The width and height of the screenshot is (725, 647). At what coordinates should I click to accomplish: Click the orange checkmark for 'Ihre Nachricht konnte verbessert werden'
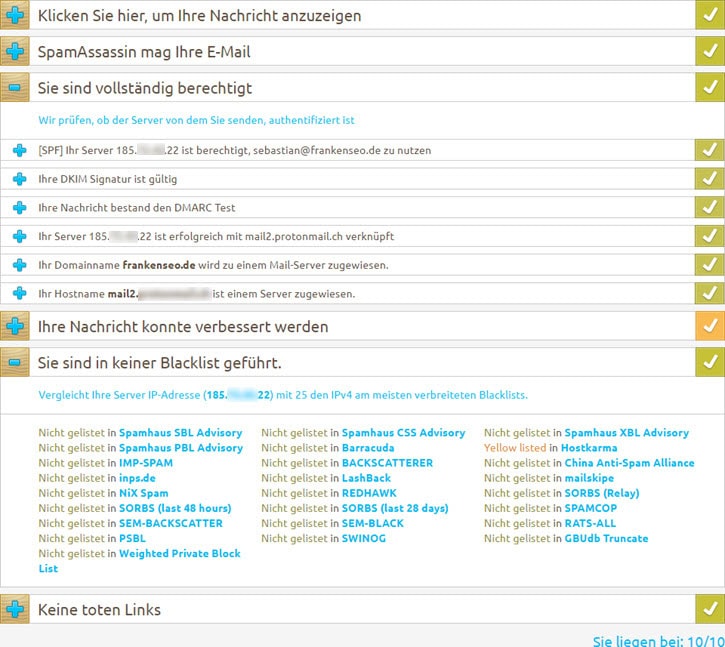coord(709,326)
